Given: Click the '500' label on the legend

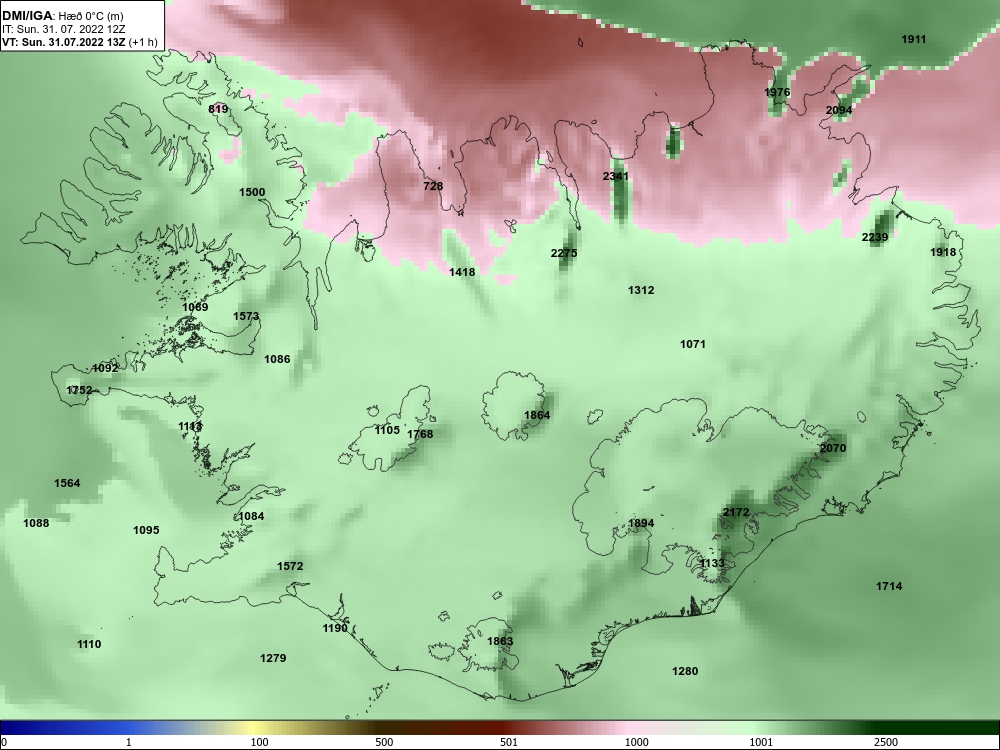Looking at the screenshot, I should tap(384, 742).
